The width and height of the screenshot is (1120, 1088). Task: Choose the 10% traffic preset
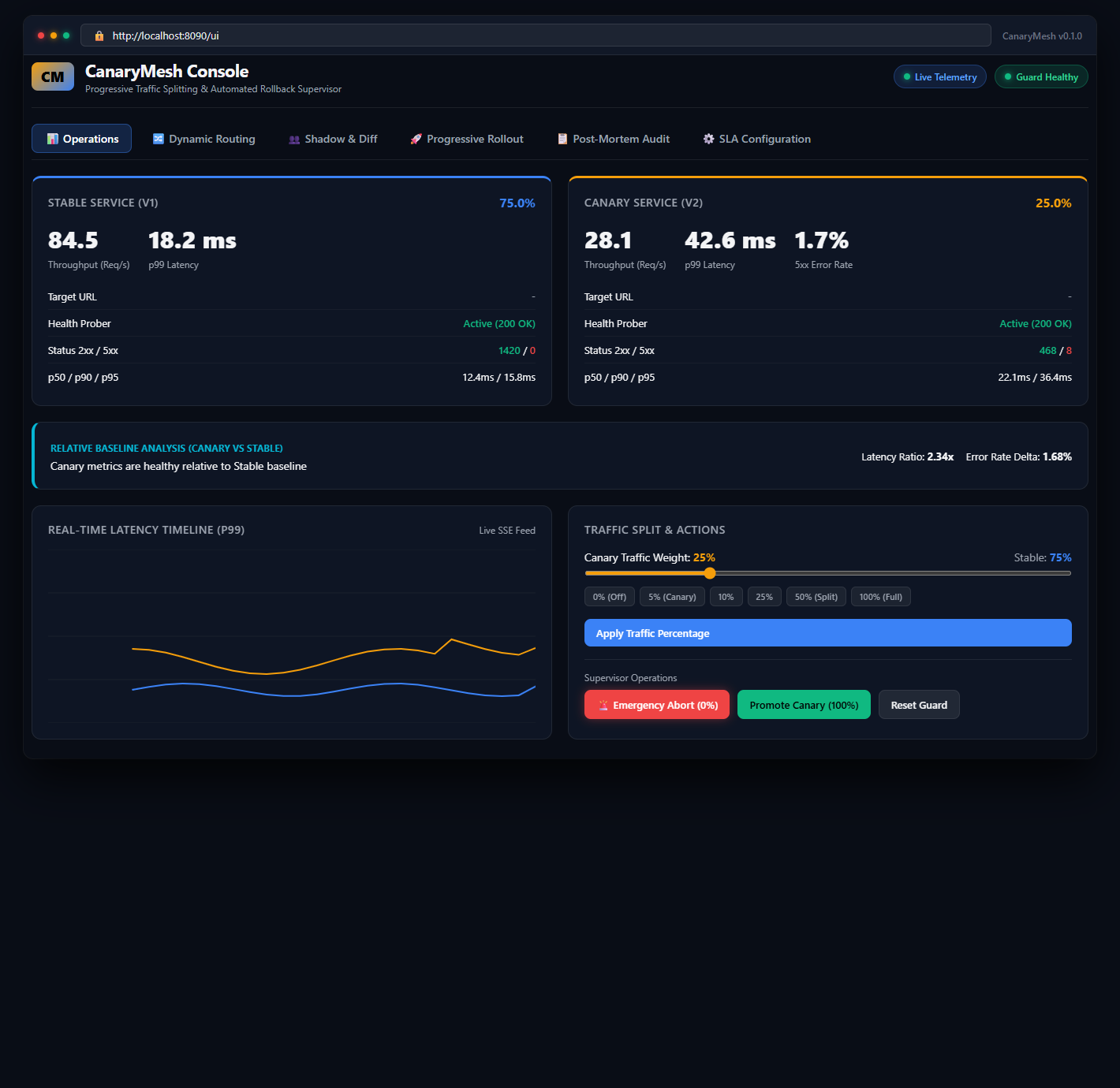(726, 597)
